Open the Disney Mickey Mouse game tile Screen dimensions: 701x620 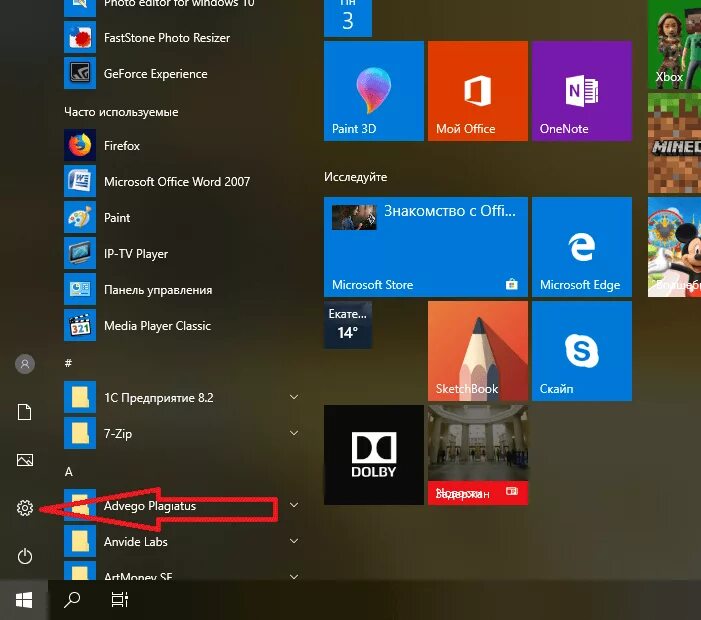(674, 247)
